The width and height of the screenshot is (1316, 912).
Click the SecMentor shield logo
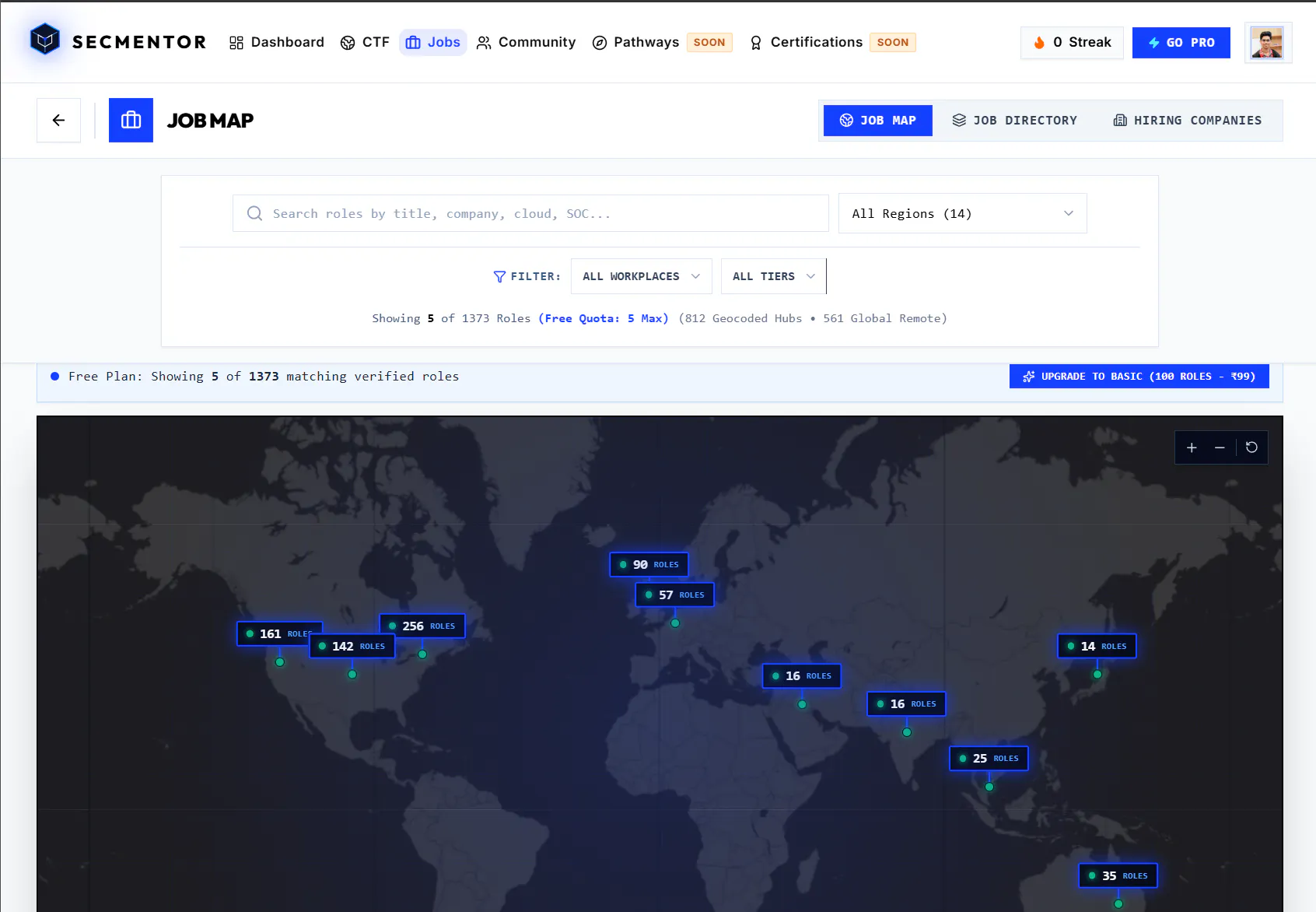45,40
